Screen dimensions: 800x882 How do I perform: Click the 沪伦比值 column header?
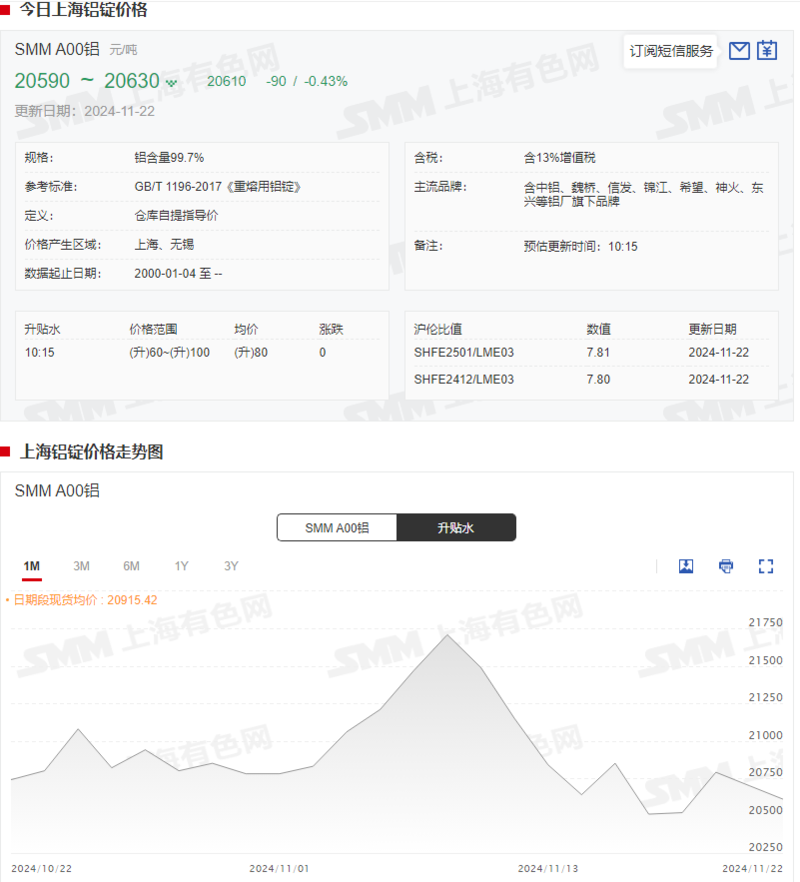click(x=438, y=329)
